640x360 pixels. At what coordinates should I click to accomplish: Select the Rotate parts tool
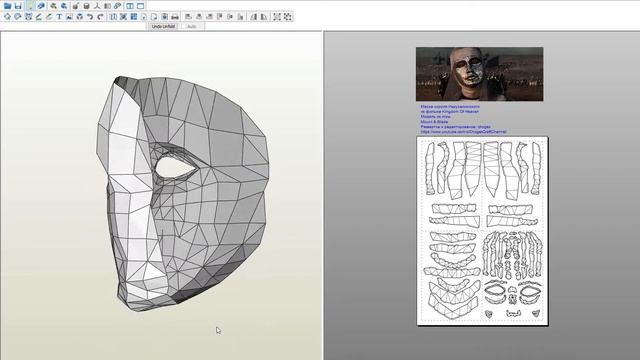[18, 17]
